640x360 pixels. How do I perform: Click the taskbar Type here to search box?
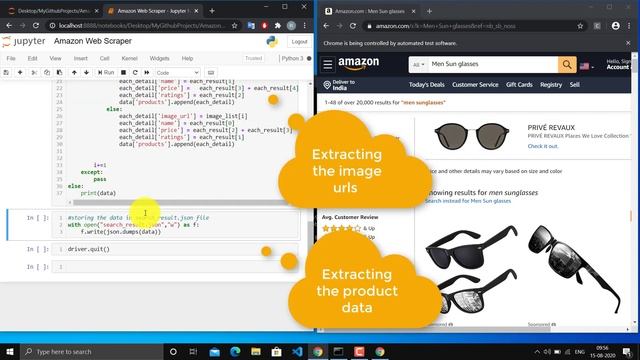(x=91, y=351)
